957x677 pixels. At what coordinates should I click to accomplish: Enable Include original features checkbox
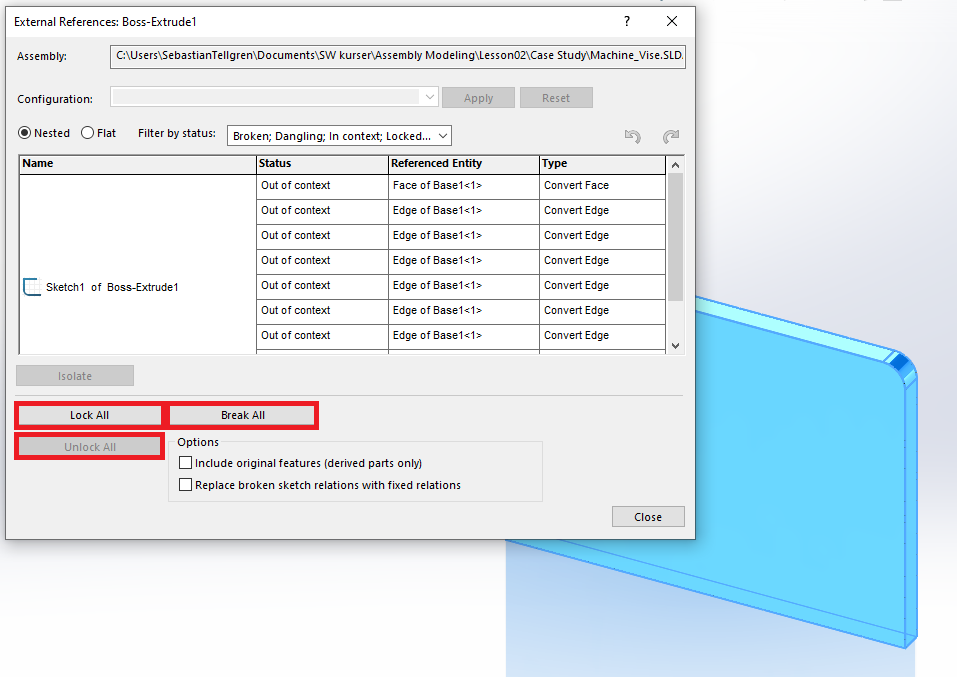click(x=185, y=463)
